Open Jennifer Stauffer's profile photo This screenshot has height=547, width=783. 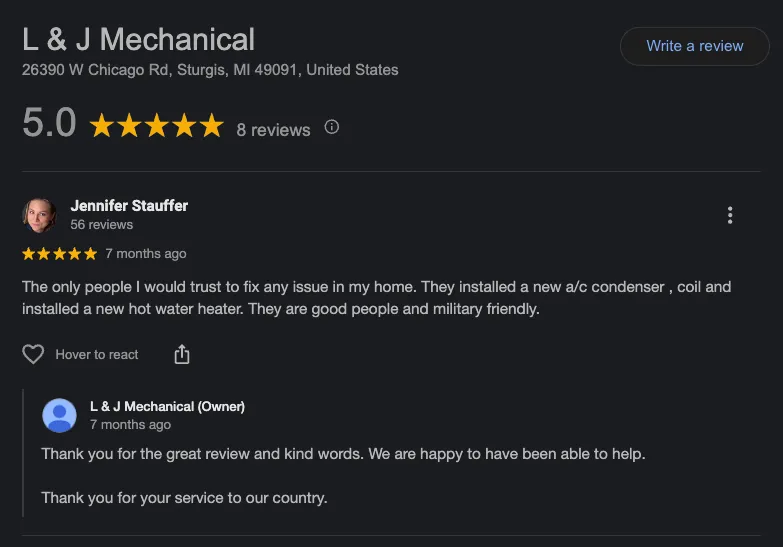pyautogui.click(x=39, y=215)
